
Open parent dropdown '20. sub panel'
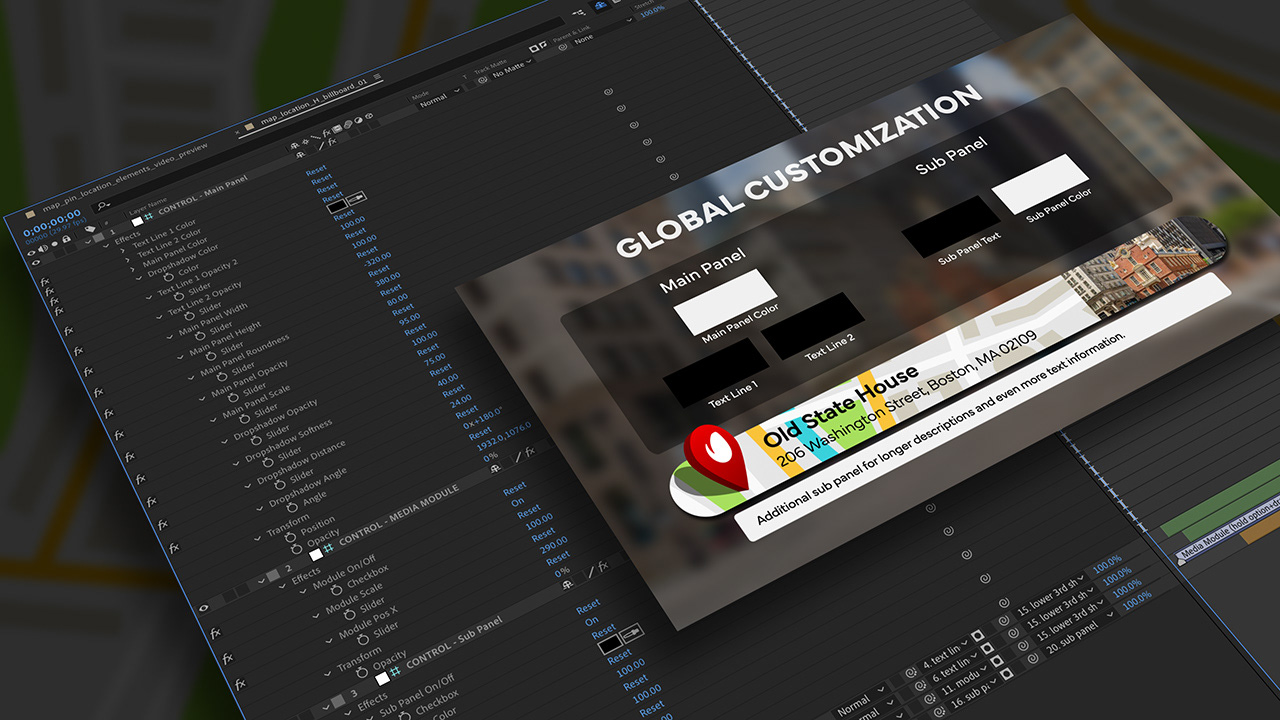pos(1080,635)
